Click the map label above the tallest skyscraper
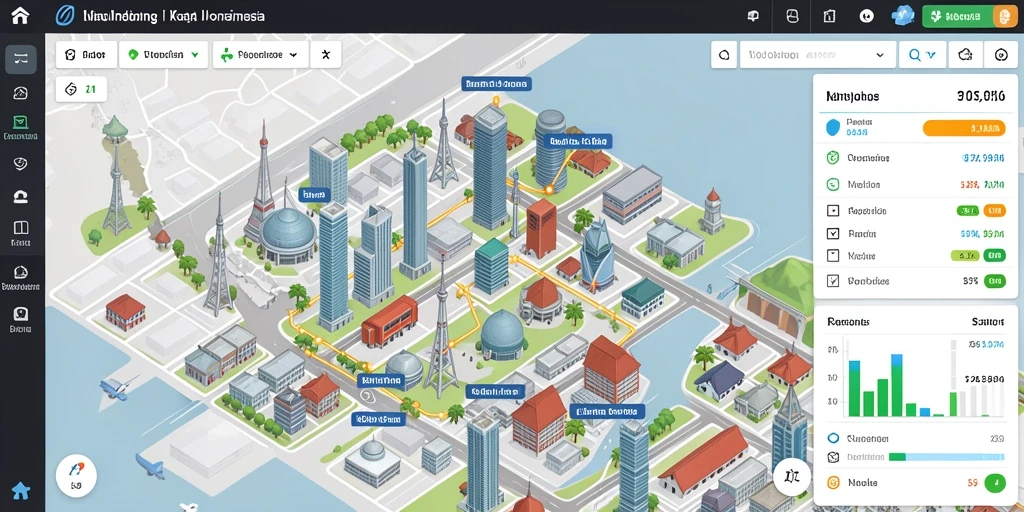 tap(496, 84)
